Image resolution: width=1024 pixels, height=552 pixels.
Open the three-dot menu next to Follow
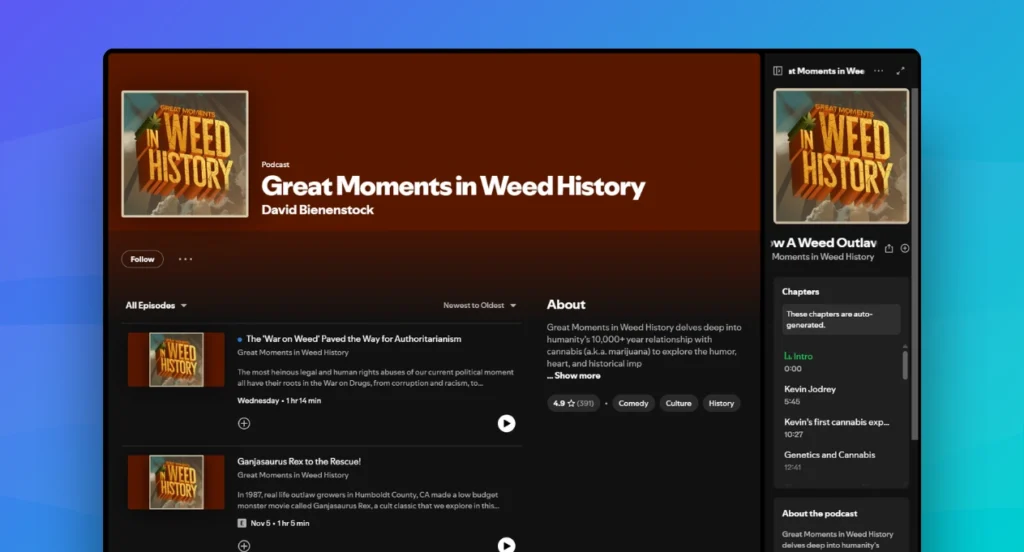tap(185, 259)
